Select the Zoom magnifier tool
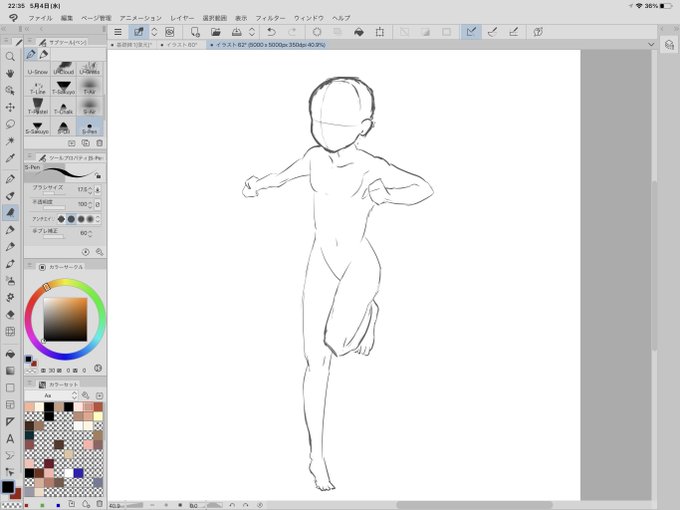 (10, 57)
